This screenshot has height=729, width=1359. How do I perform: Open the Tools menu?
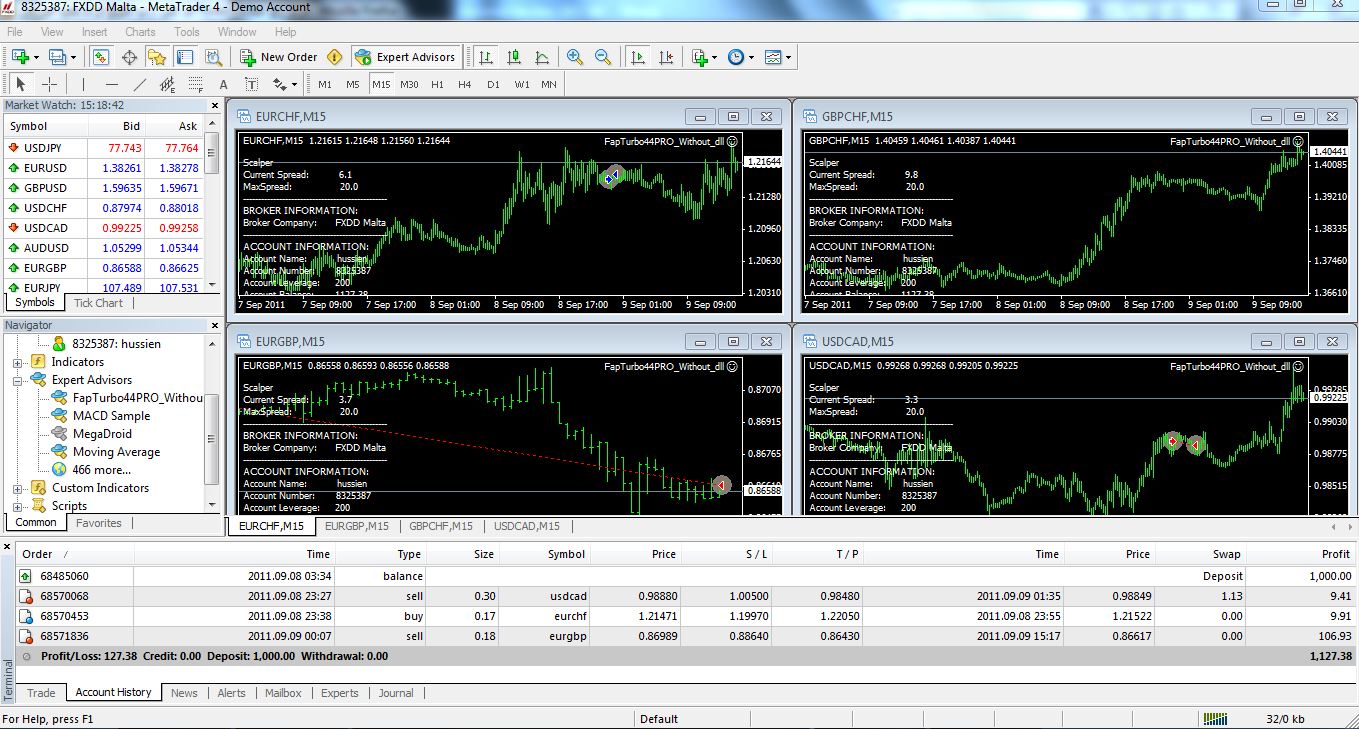187,32
